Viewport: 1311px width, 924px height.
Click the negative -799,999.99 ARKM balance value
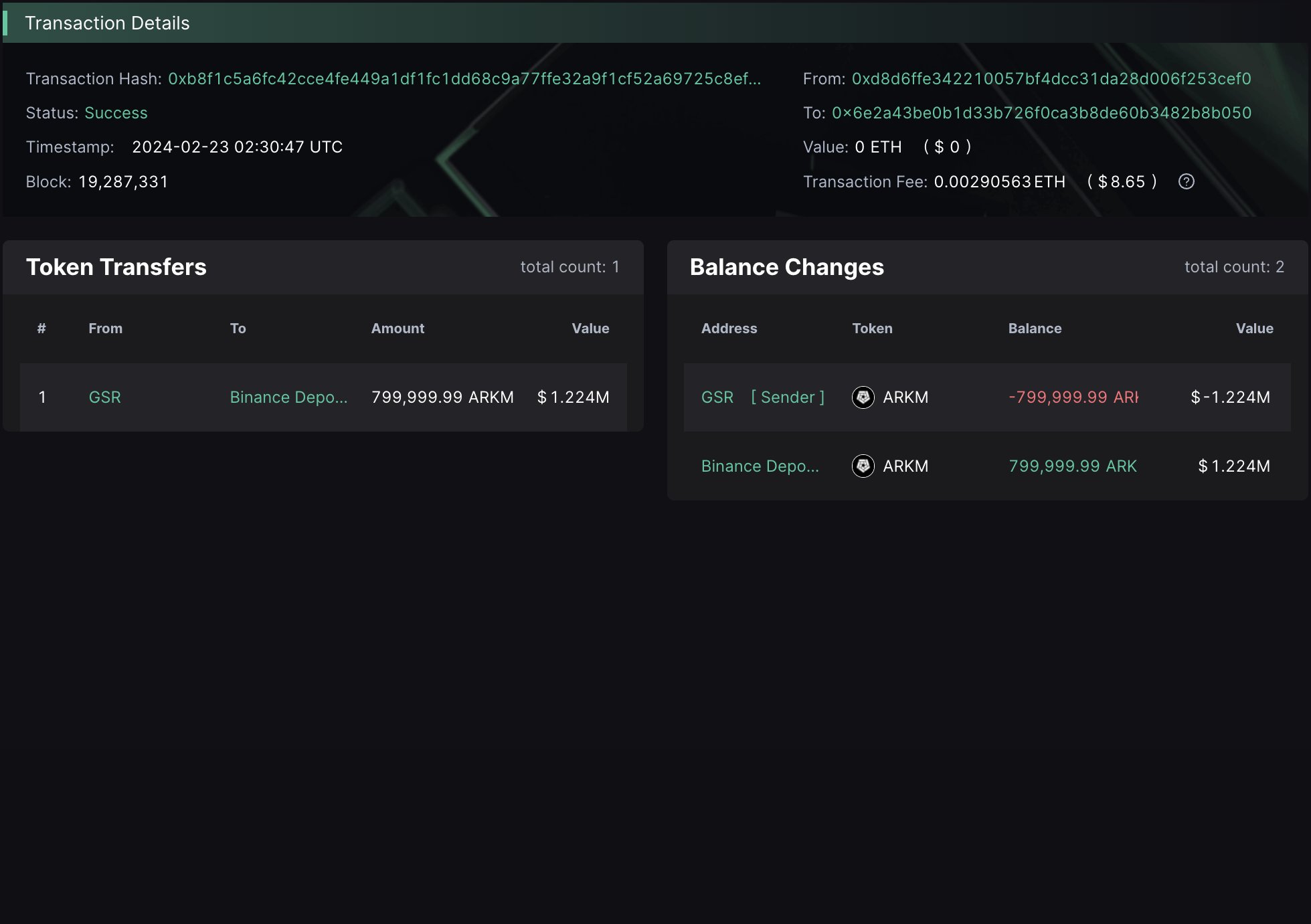[1073, 397]
